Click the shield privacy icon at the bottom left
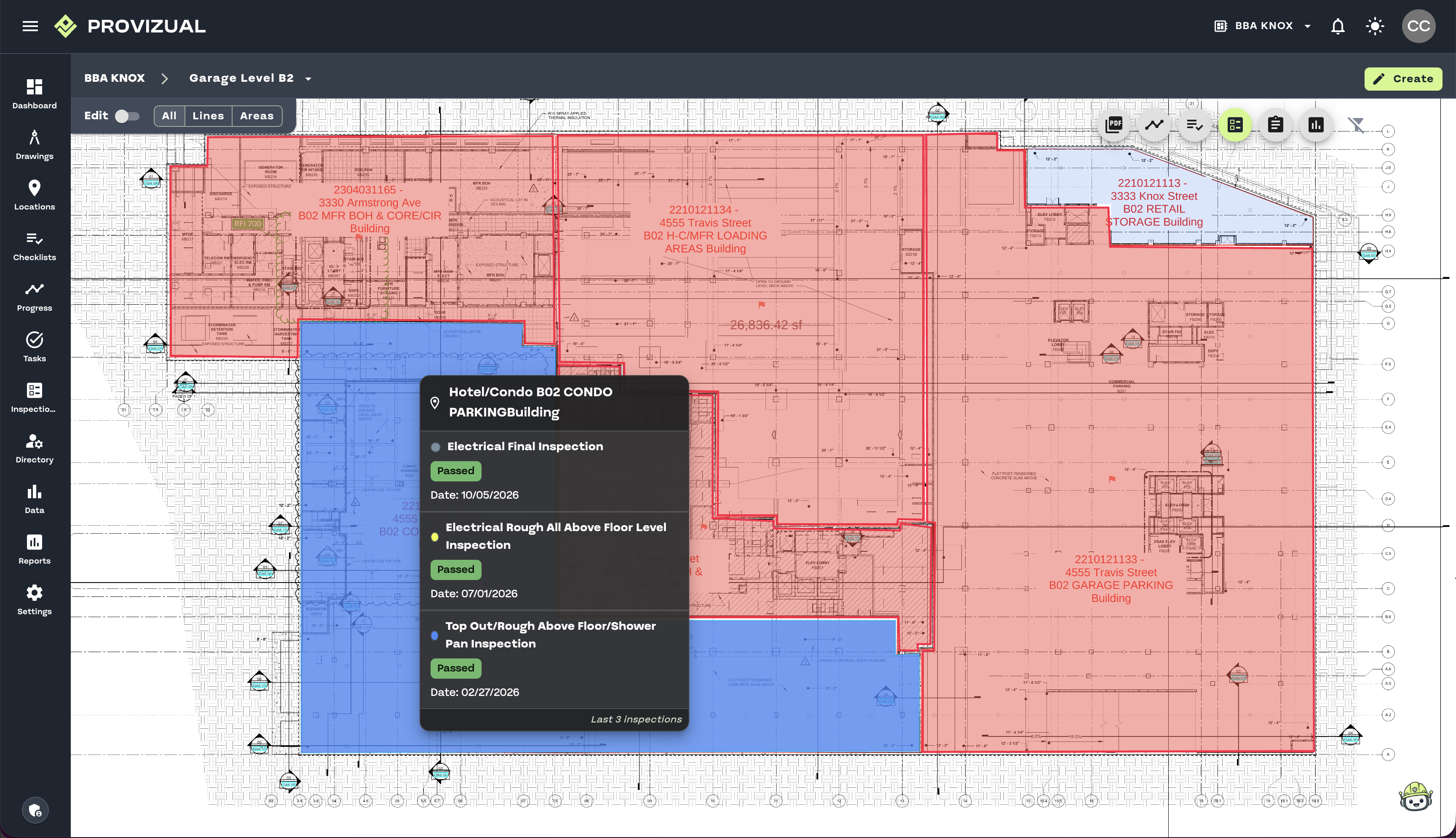1456x838 pixels. [35, 810]
